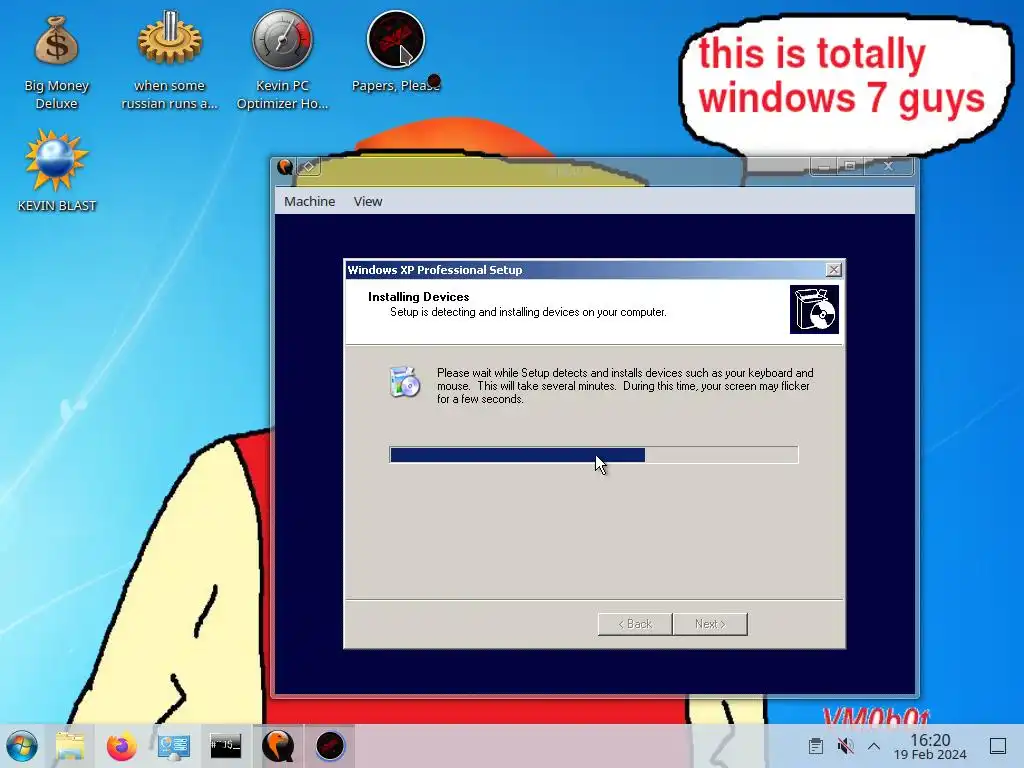This screenshot has width=1024, height=768.
Task: Maximize the QEMU window
Action: 850,167
